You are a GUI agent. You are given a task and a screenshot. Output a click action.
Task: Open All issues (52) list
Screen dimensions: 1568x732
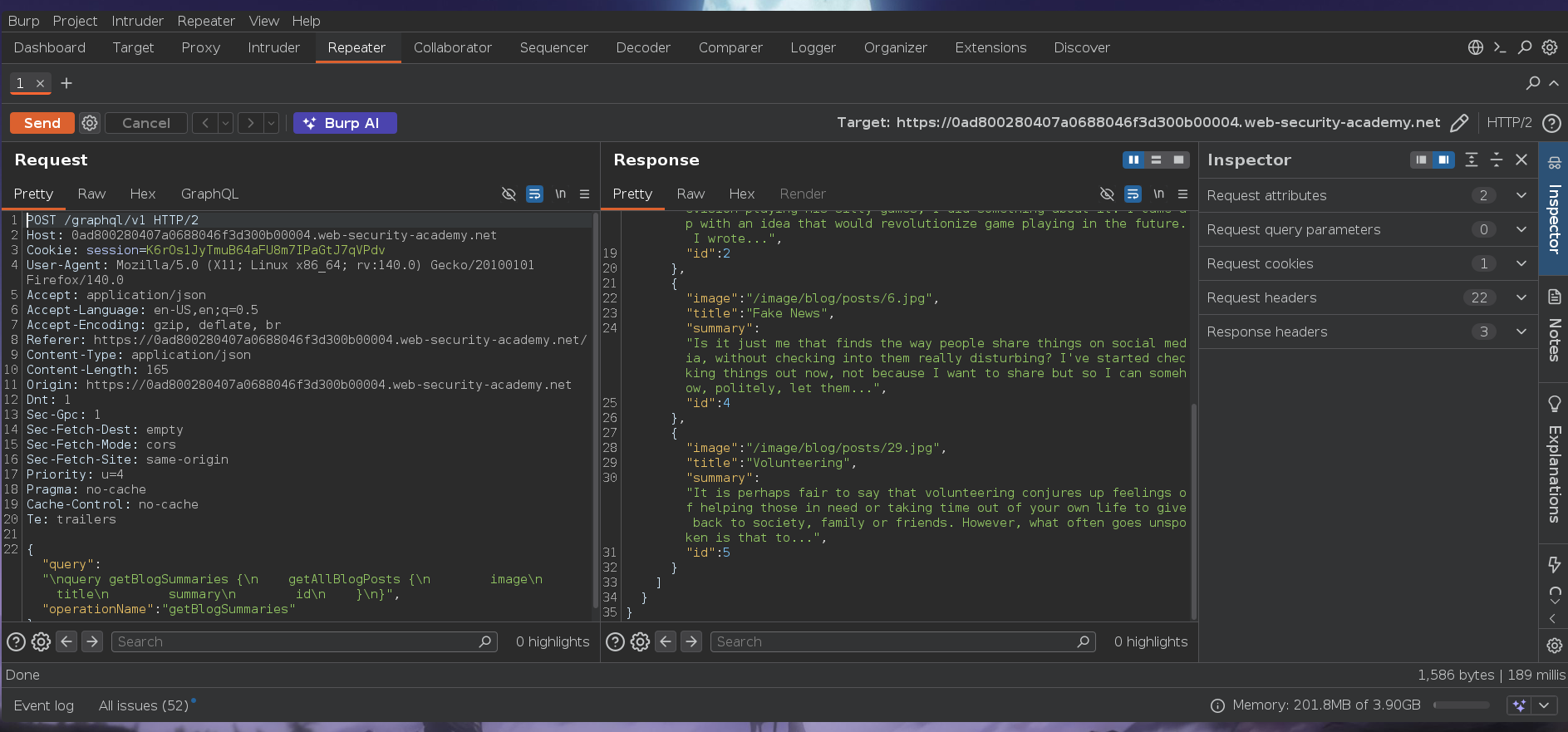144,705
